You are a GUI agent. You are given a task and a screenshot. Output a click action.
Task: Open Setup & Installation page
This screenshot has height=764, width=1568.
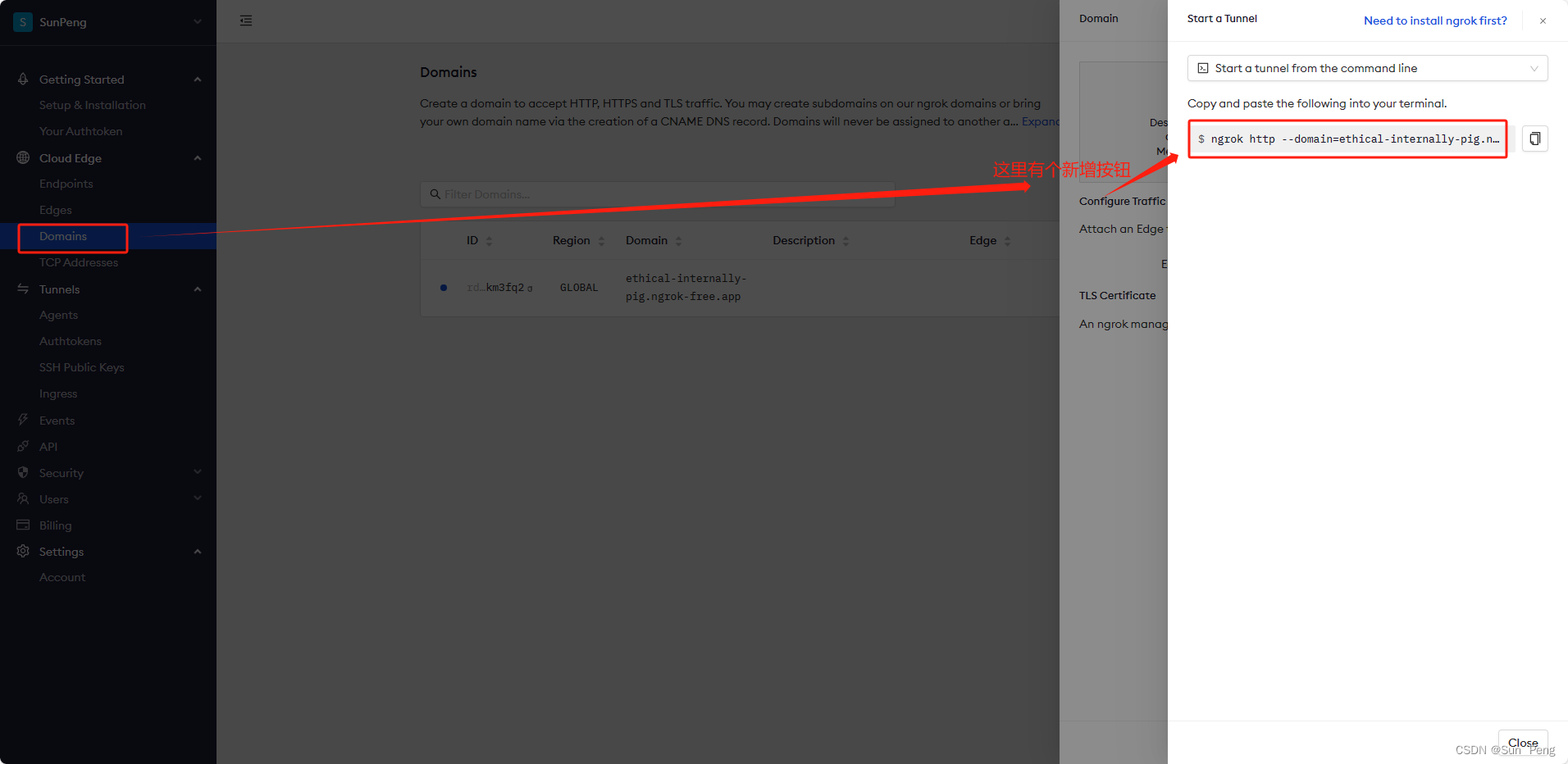point(93,105)
